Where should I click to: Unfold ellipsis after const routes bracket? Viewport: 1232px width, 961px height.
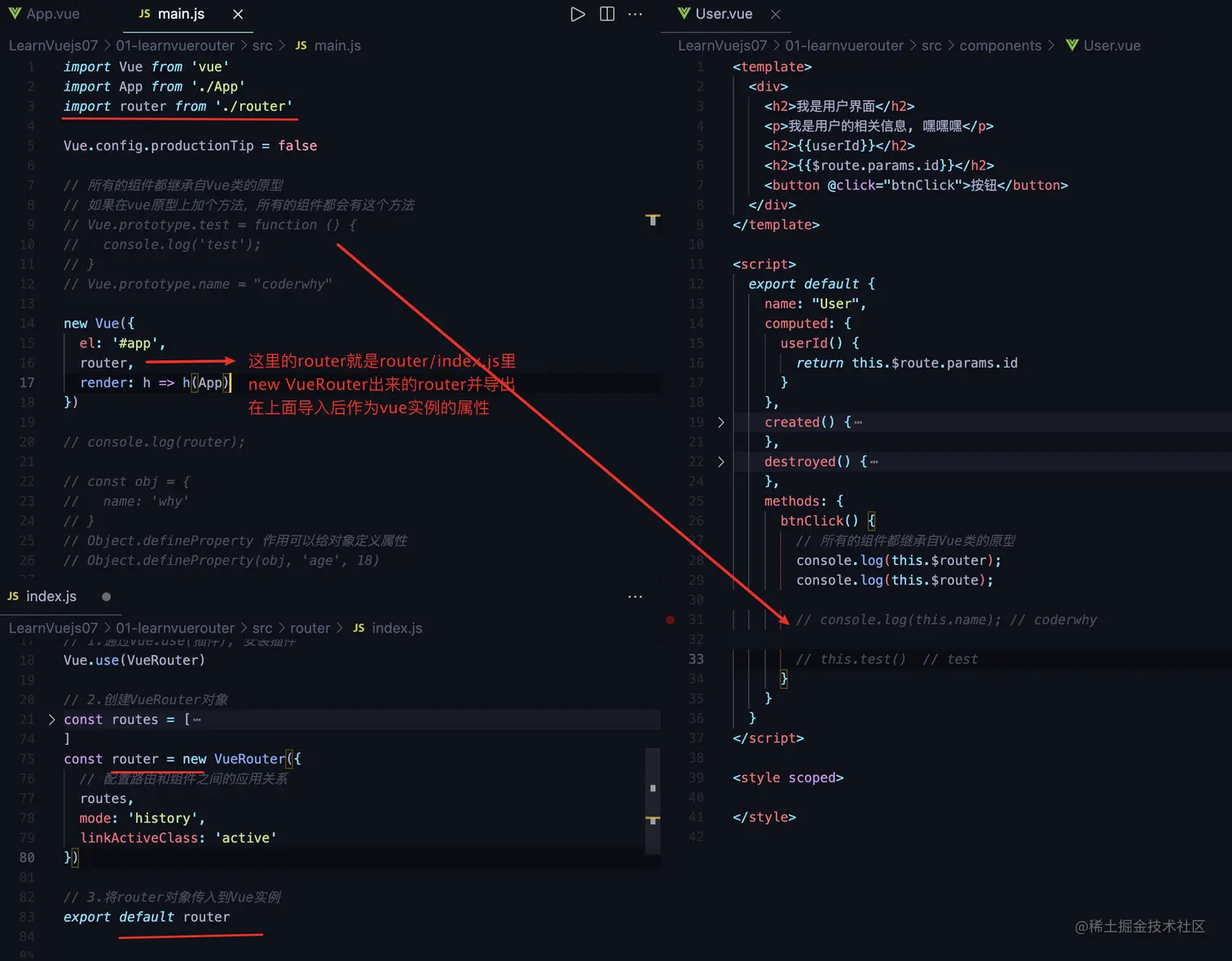196,719
